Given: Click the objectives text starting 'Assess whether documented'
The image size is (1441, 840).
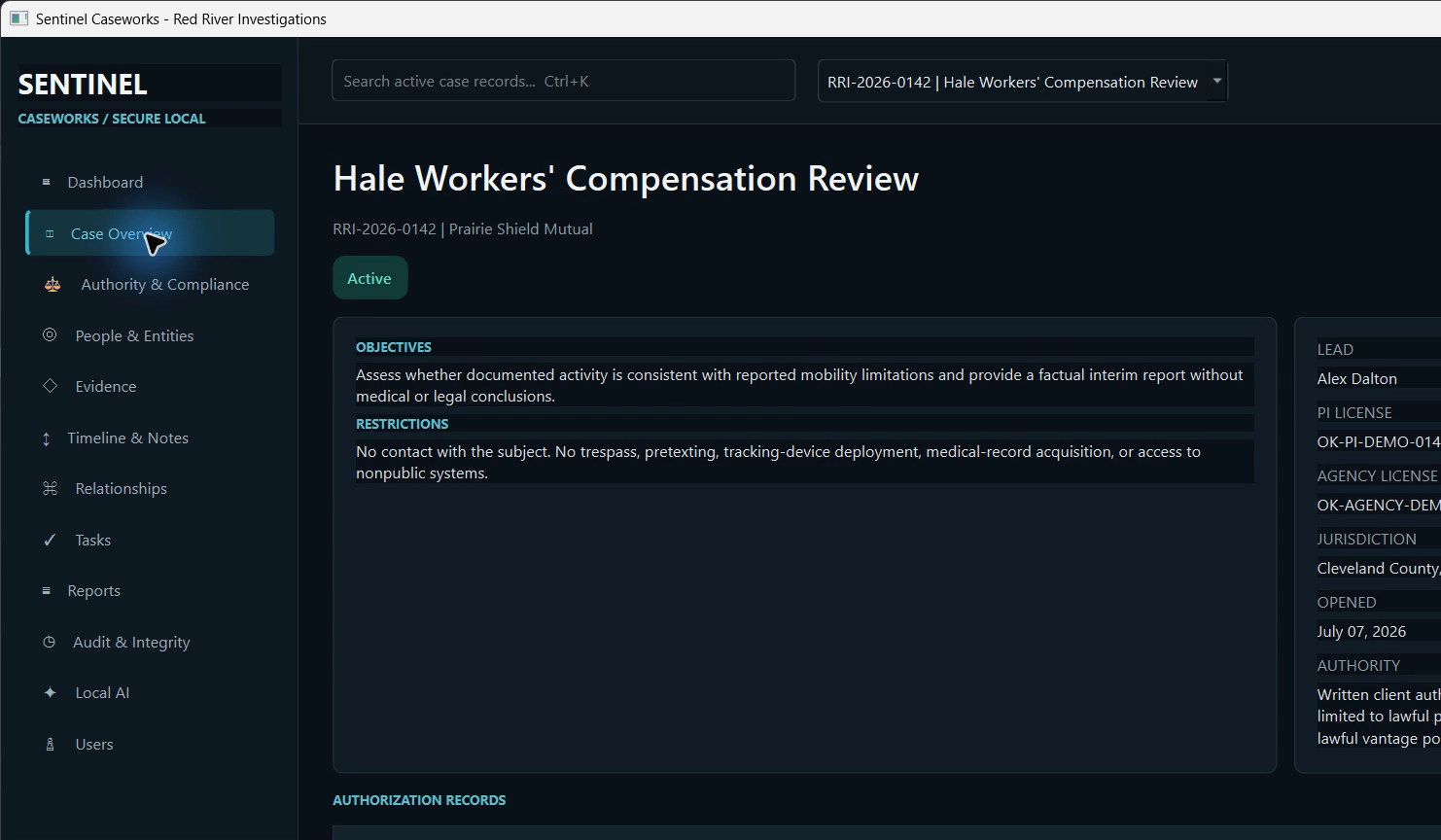Looking at the screenshot, I should tap(799, 385).
